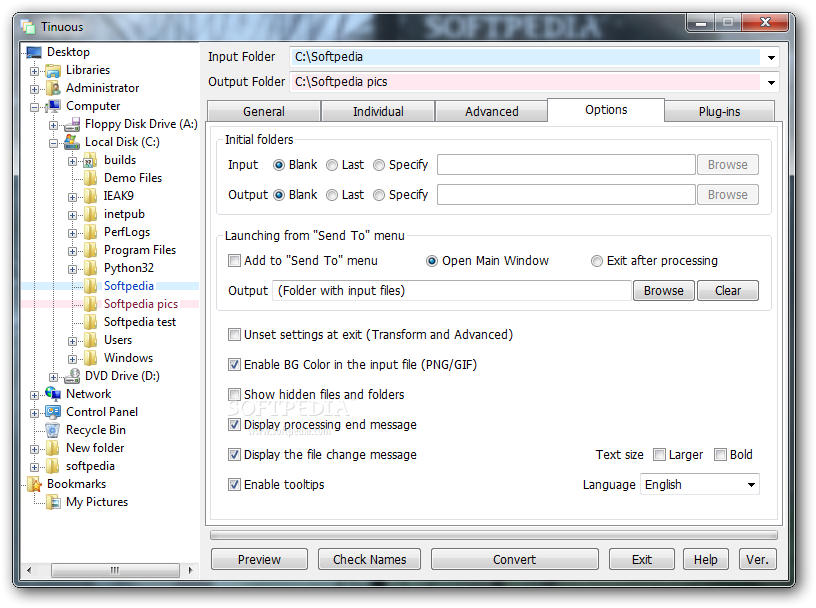
Task: Click the Users folder icon
Action: click(x=91, y=340)
